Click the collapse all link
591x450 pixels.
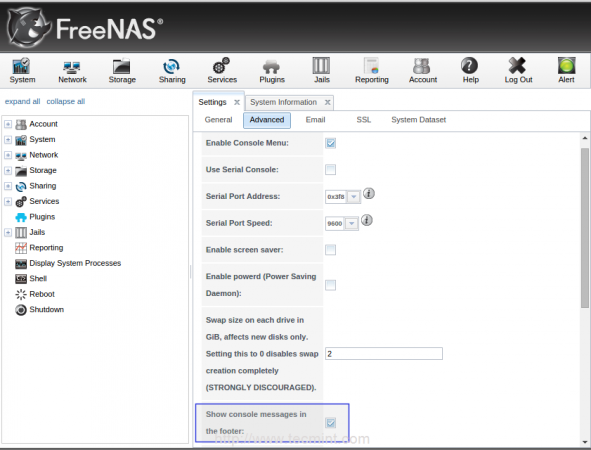coord(66,101)
